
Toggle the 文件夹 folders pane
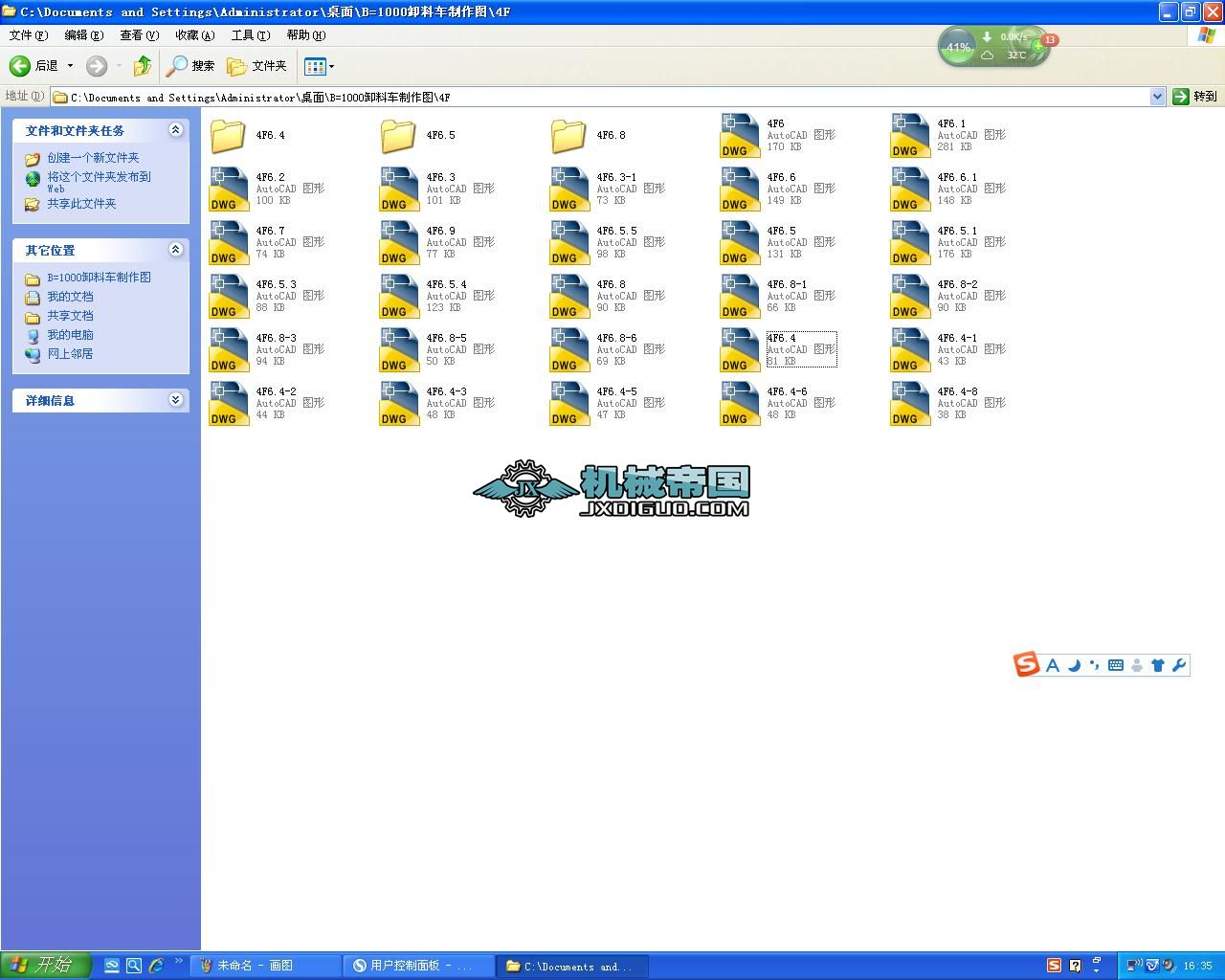256,66
